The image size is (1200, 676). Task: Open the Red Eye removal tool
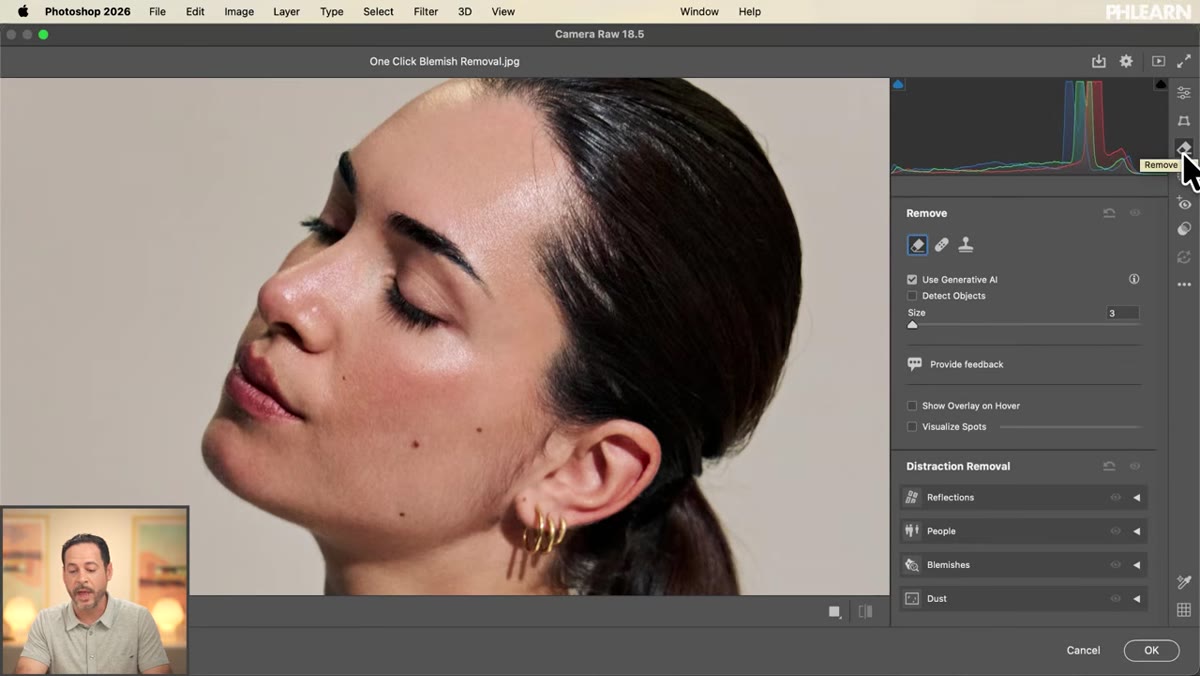pyautogui.click(x=1184, y=203)
